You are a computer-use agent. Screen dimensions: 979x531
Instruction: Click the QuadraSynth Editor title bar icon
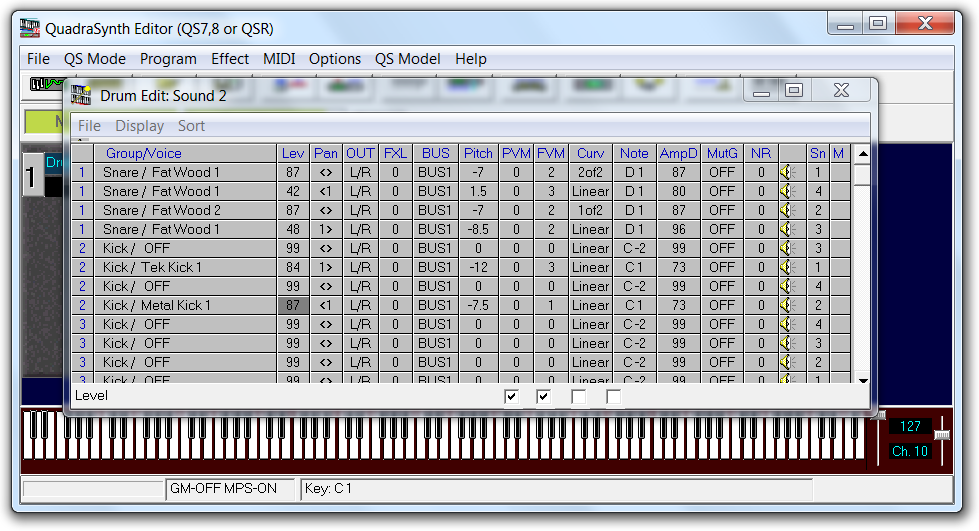[x=32, y=29]
